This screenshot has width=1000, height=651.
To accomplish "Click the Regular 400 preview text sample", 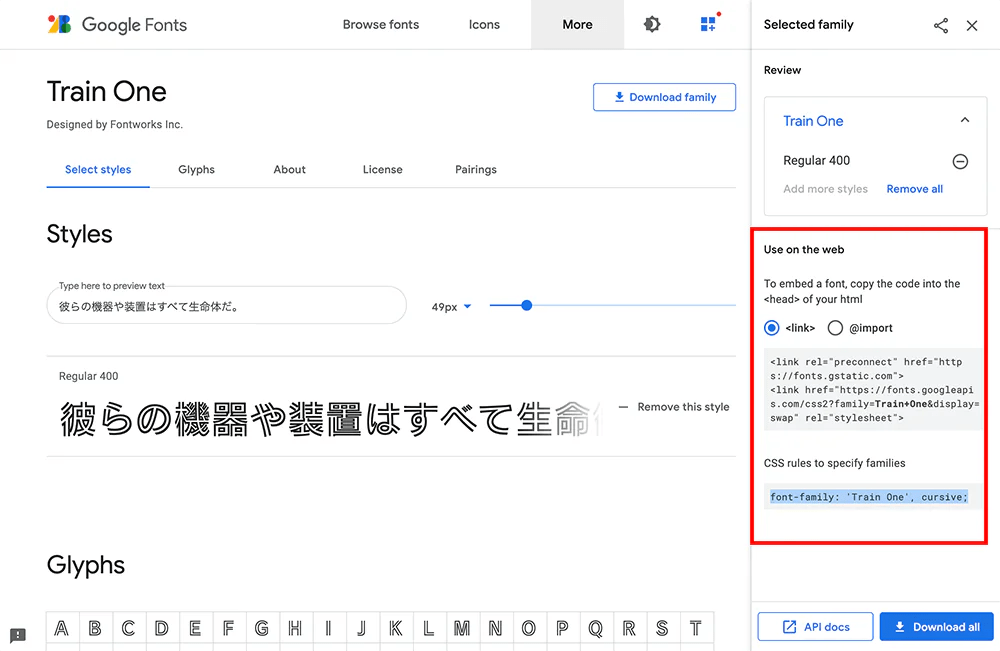I will click(330, 419).
